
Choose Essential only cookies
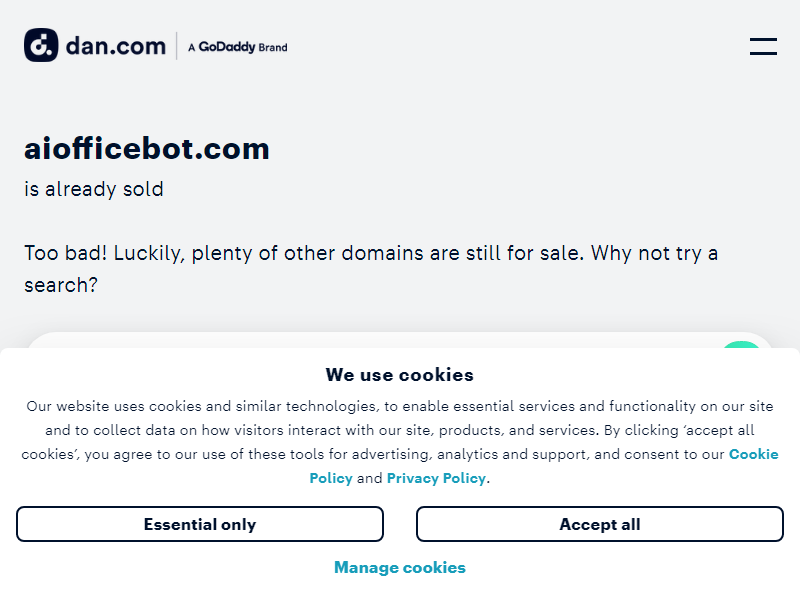click(200, 524)
